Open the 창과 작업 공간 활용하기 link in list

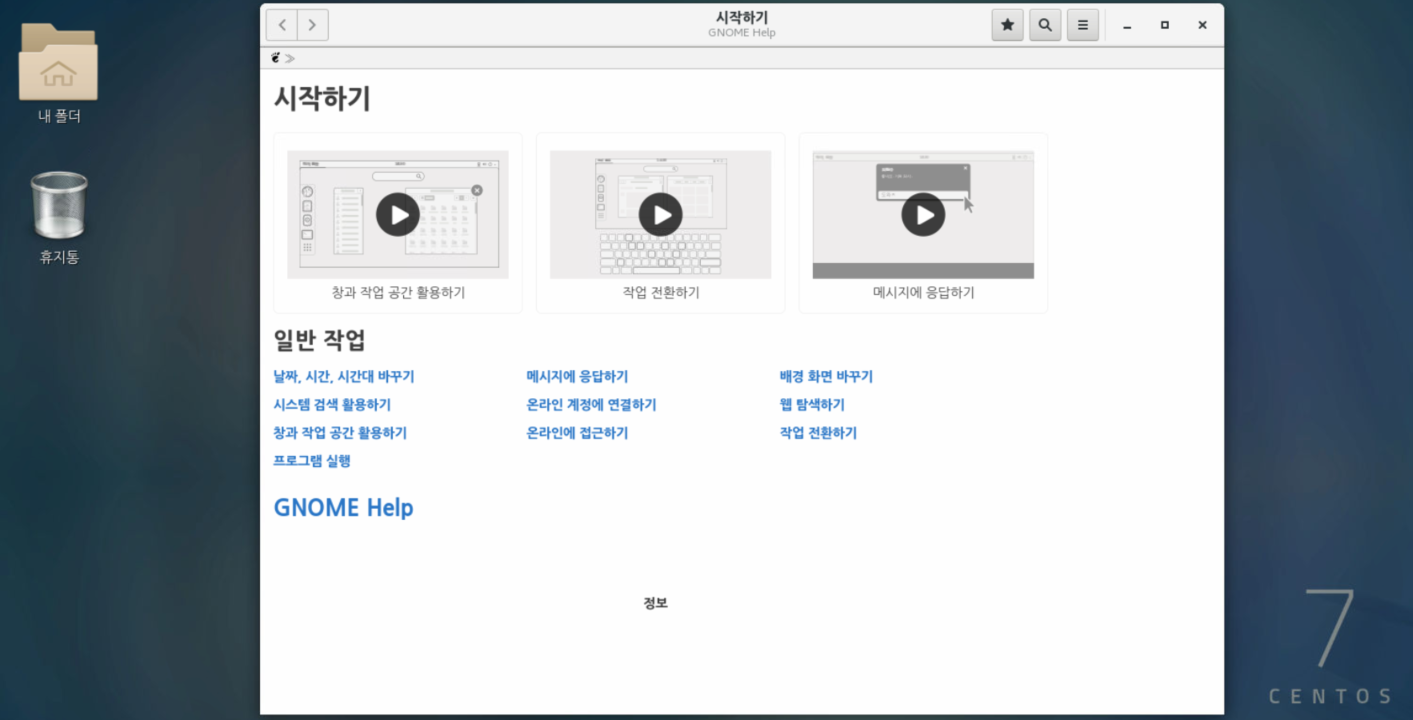(x=340, y=433)
